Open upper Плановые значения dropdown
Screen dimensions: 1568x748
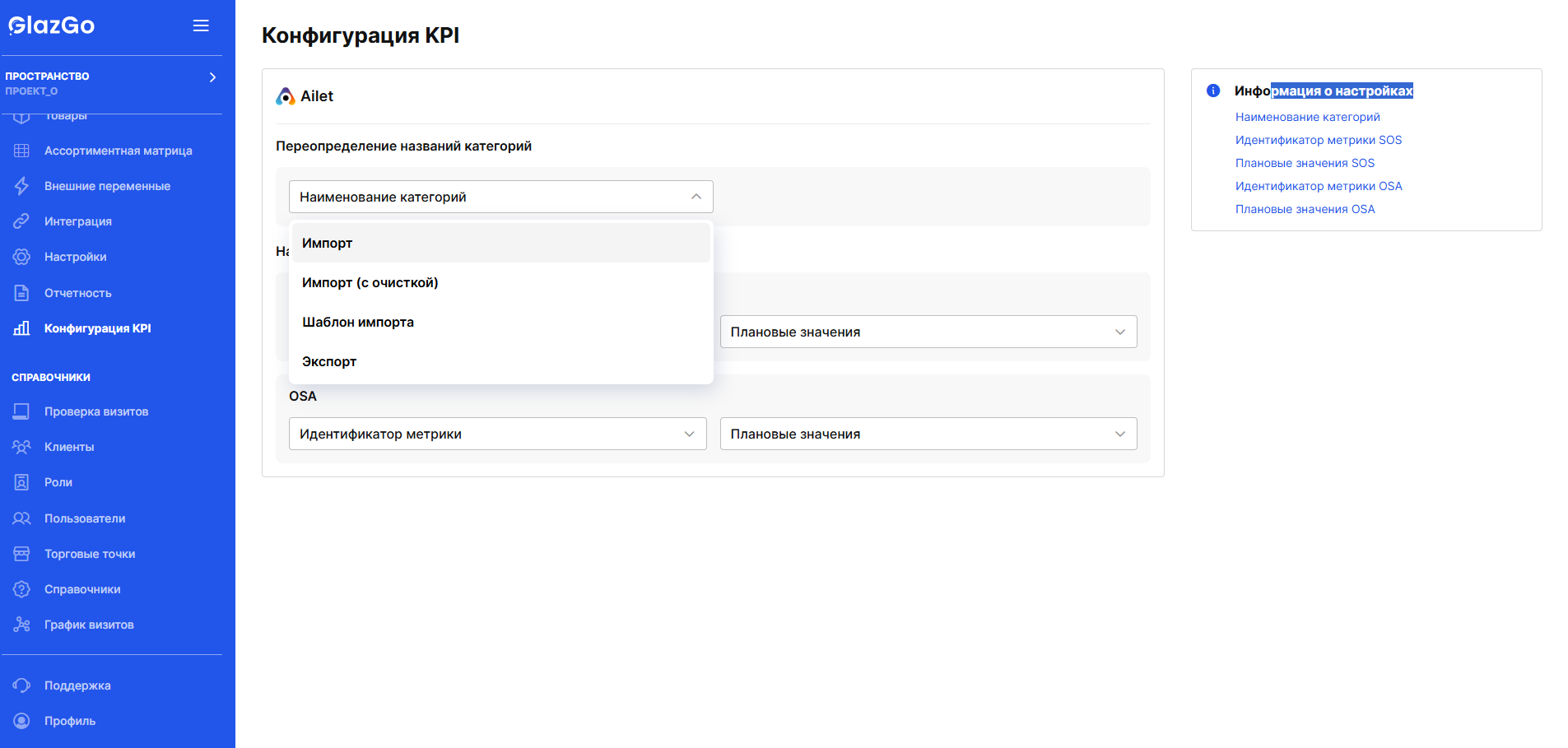[928, 332]
